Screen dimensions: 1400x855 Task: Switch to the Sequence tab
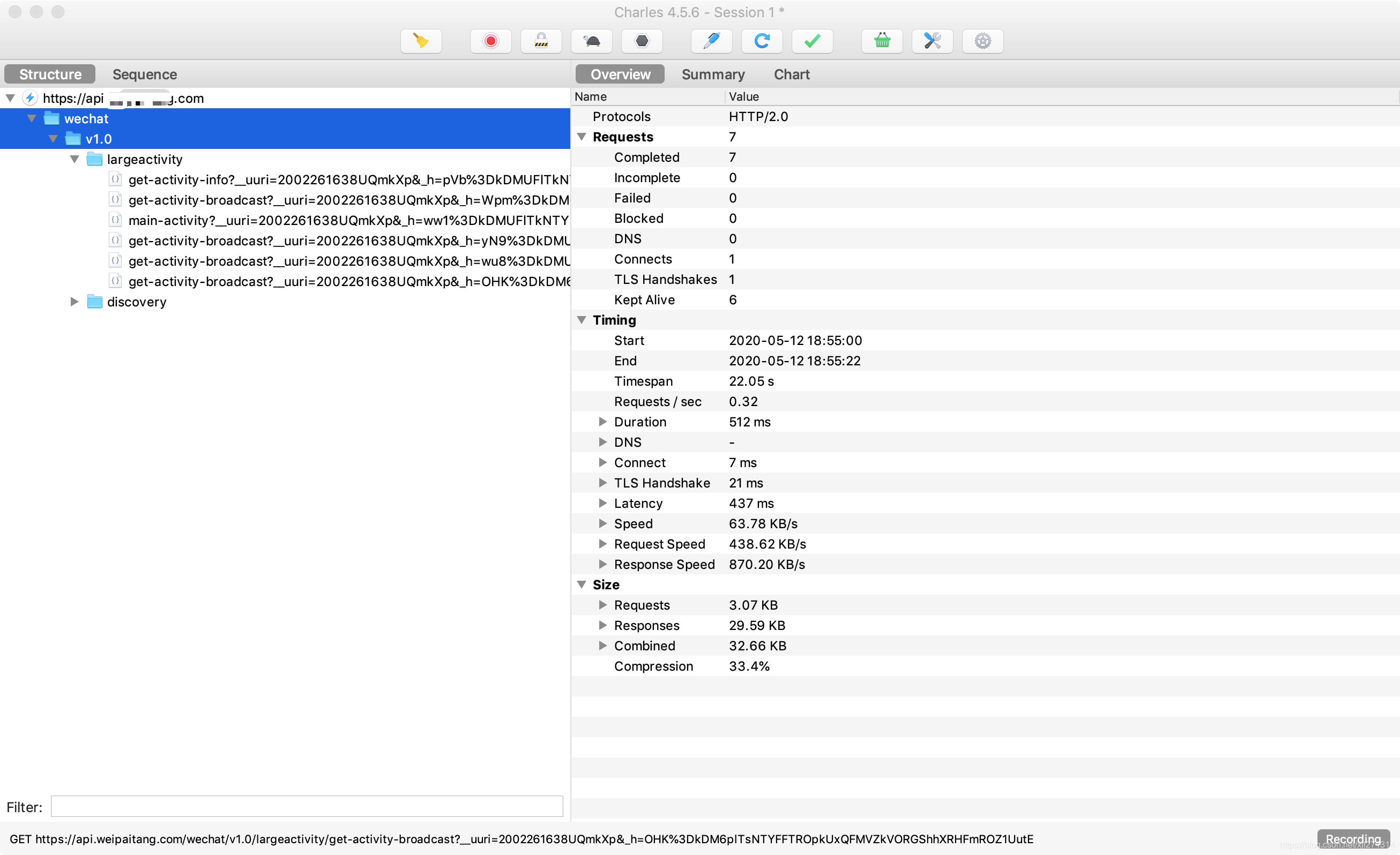click(144, 74)
